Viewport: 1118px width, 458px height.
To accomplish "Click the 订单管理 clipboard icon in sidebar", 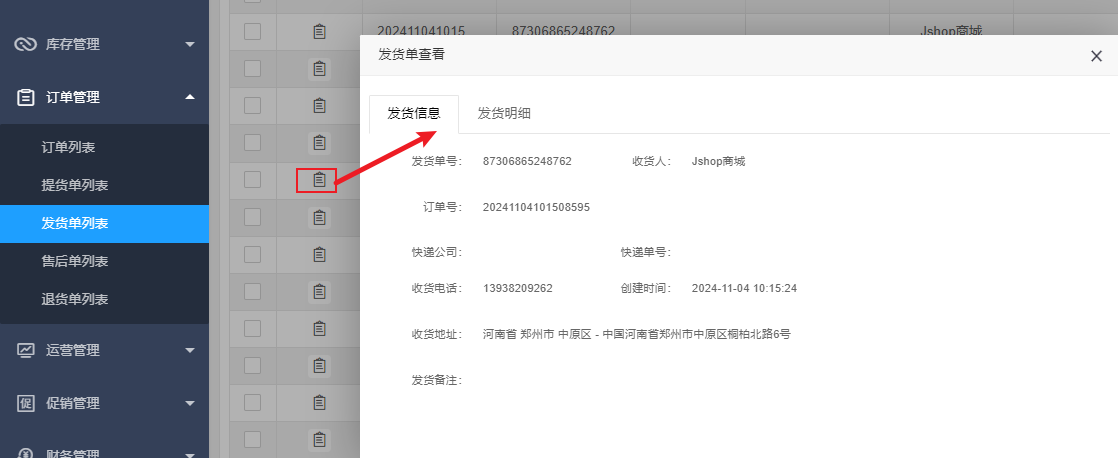I will click(x=26, y=98).
